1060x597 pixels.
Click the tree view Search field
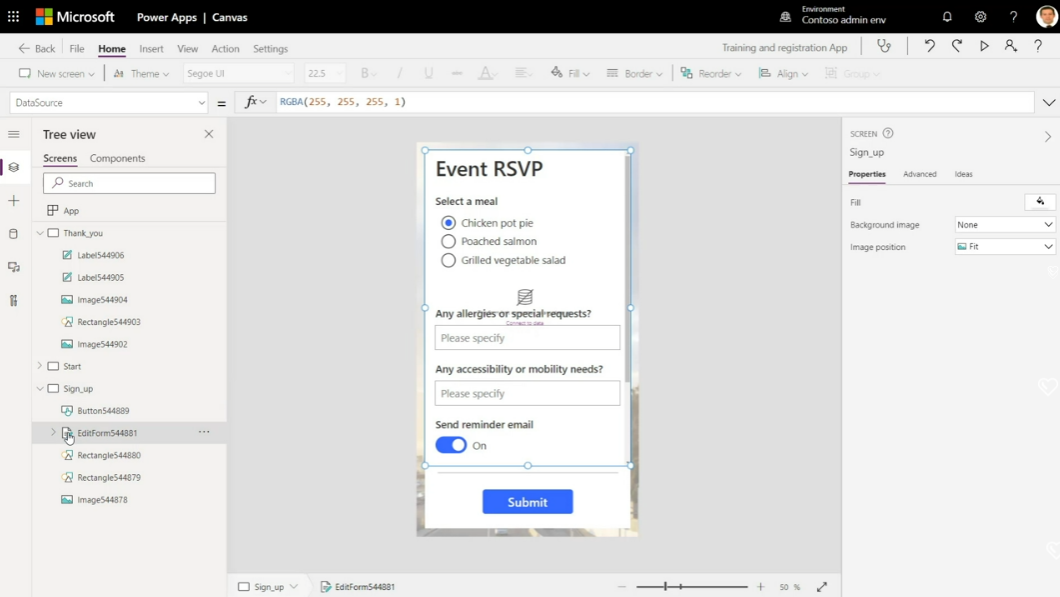pos(129,183)
